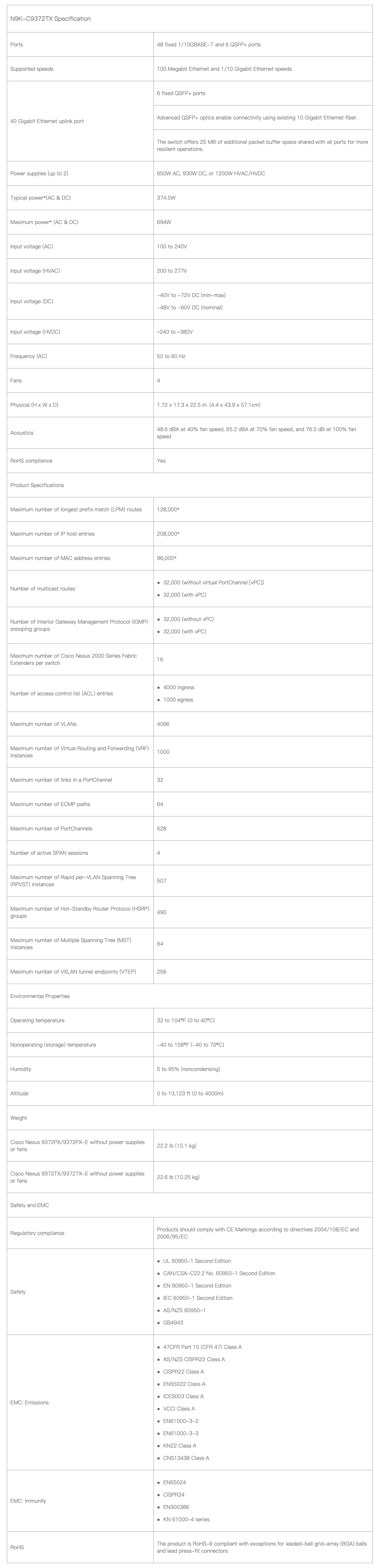Select the Ports row label
Image resolution: width=378 pixels, height=1568 pixels.
pyautogui.click(x=17, y=44)
